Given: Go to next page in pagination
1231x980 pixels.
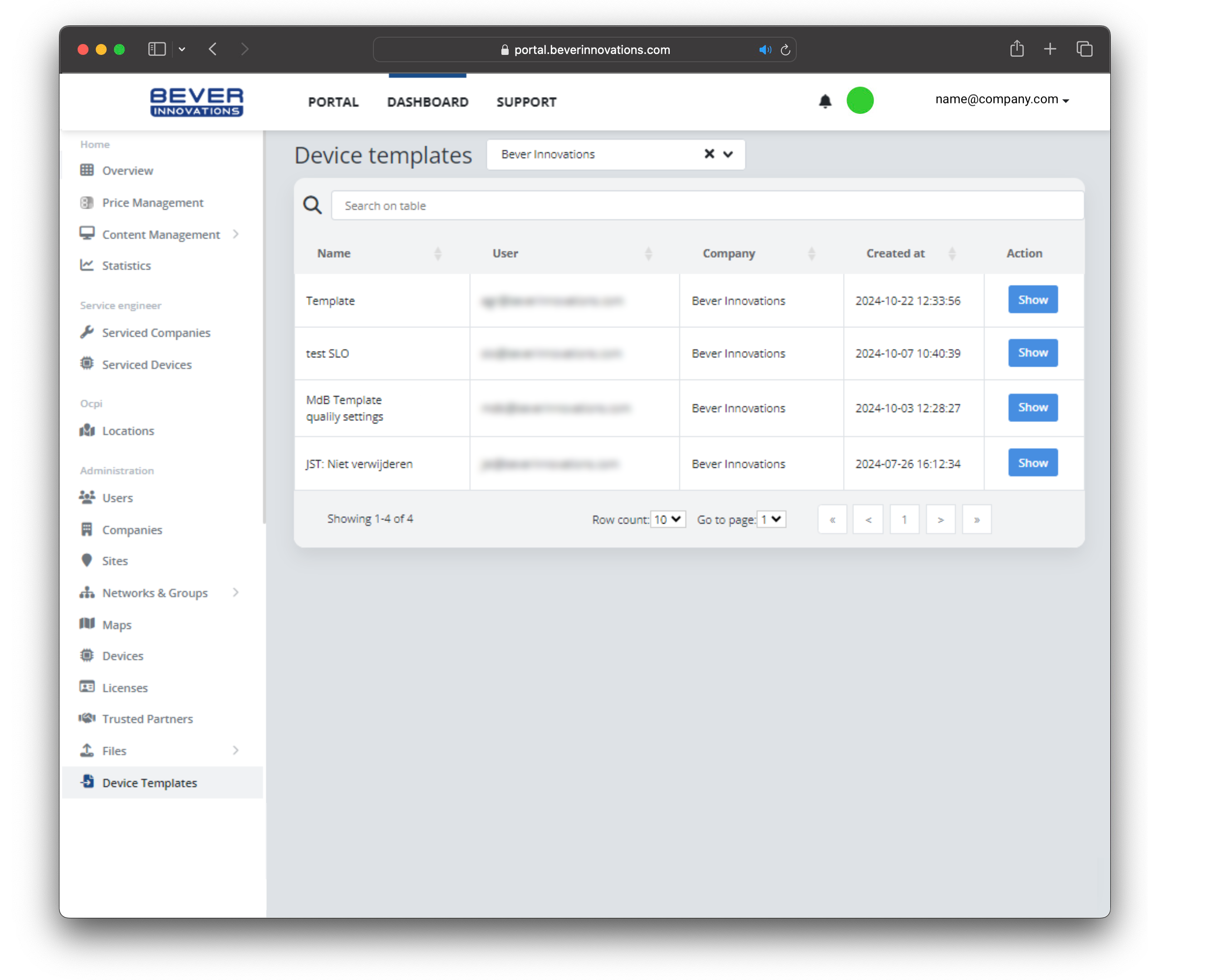Looking at the screenshot, I should (x=940, y=519).
